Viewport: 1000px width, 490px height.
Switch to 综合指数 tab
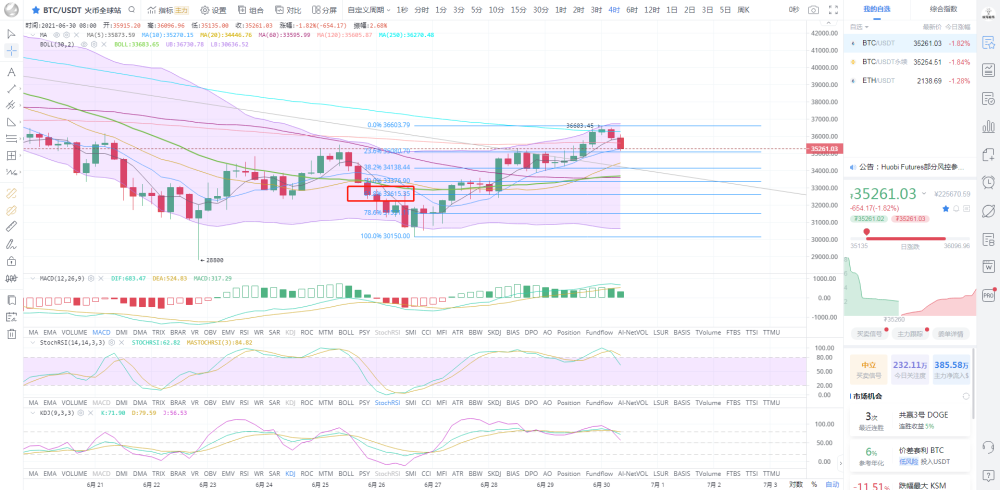pyautogui.click(x=942, y=10)
